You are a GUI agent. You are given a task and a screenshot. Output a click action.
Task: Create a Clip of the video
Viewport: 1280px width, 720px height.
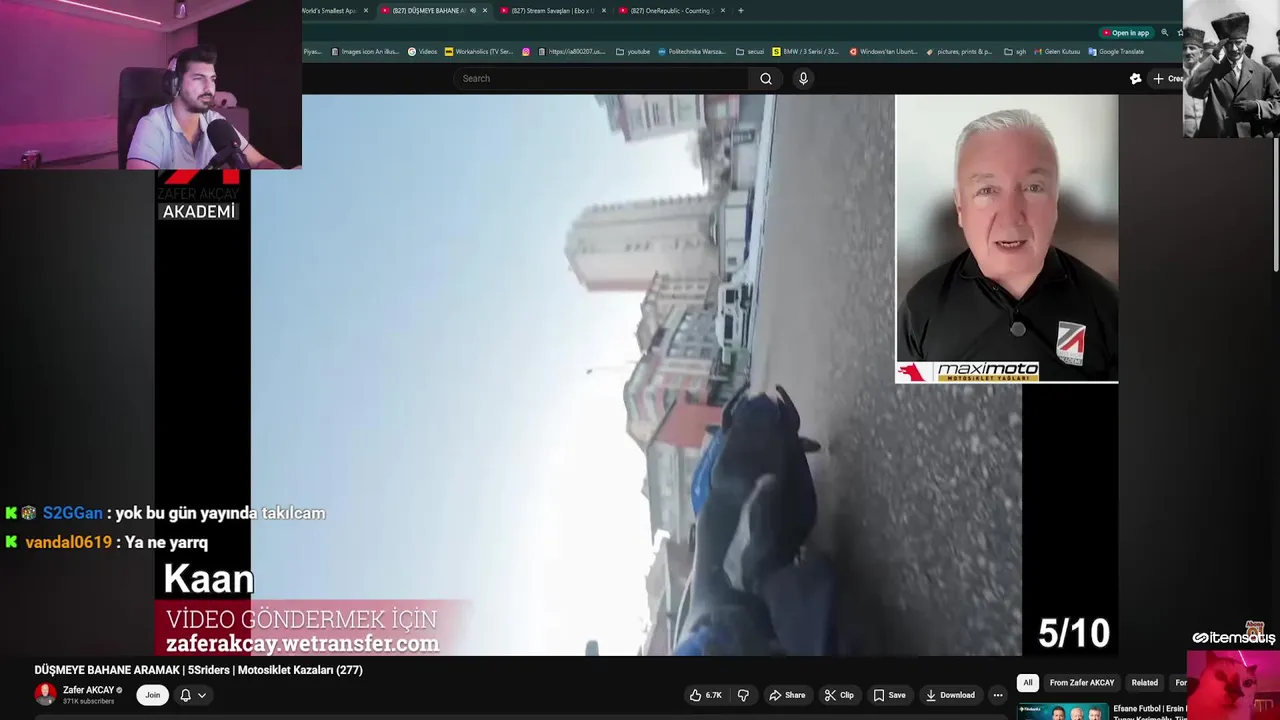point(839,695)
